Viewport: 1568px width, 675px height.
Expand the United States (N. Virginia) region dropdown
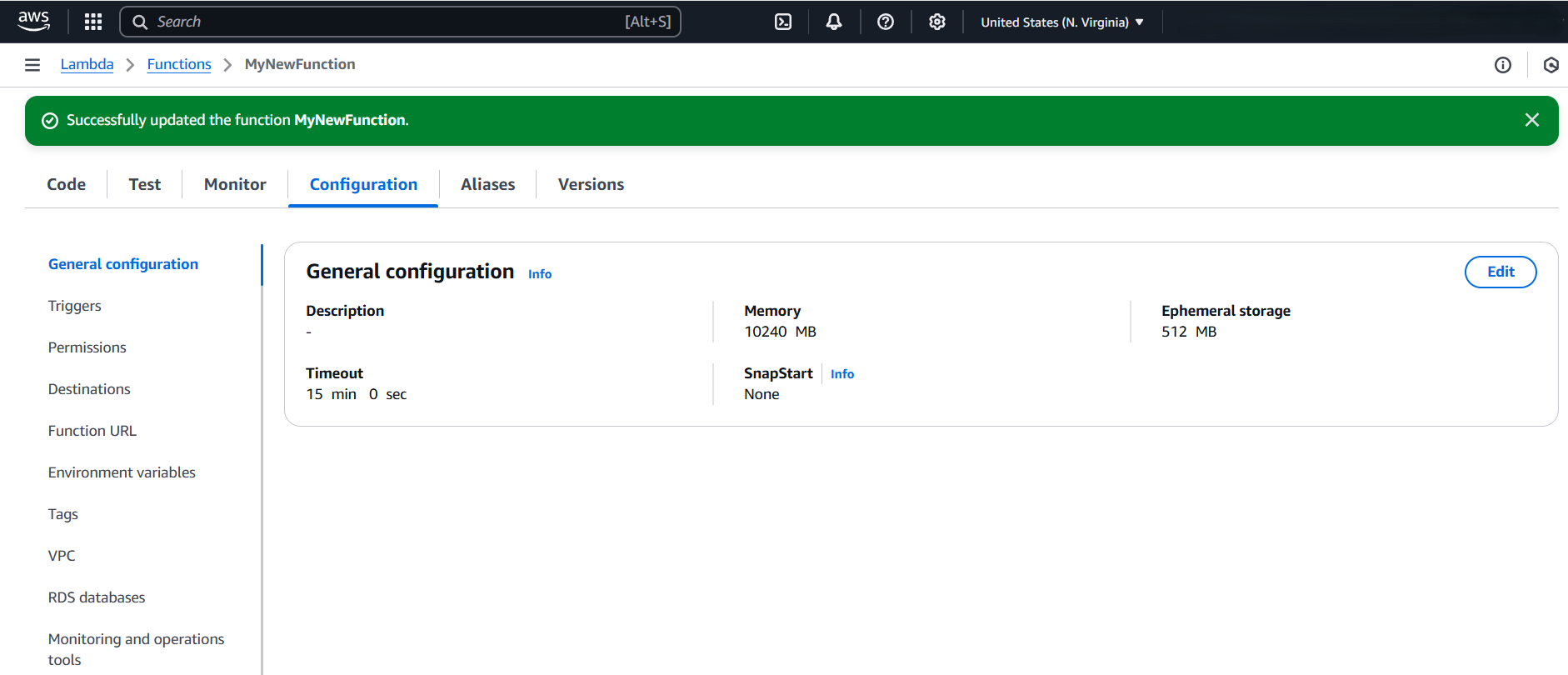pos(1062,22)
